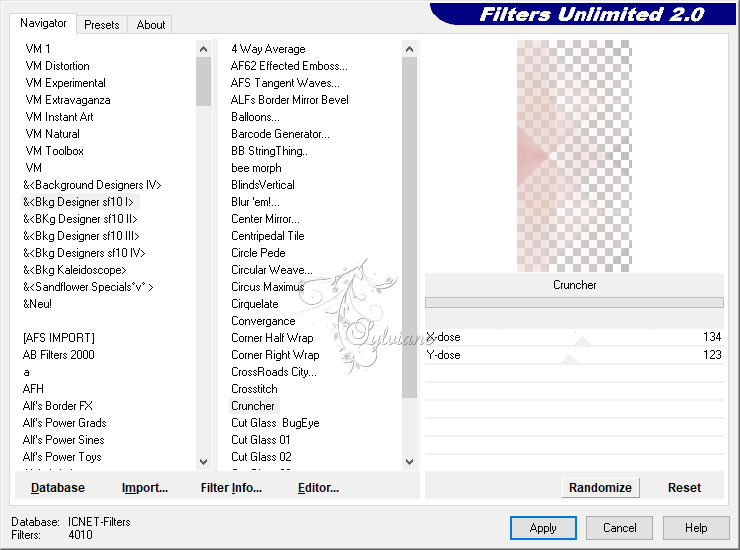The height and width of the screenshot is (550, 740).
Task: Select VM Distortion category
Action: (x=58, y=66)
